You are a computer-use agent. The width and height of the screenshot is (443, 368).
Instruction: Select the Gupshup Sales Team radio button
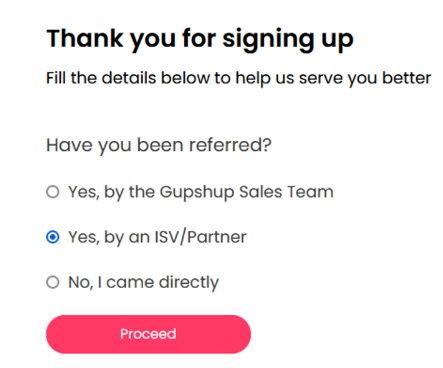[x=53, y=192]
